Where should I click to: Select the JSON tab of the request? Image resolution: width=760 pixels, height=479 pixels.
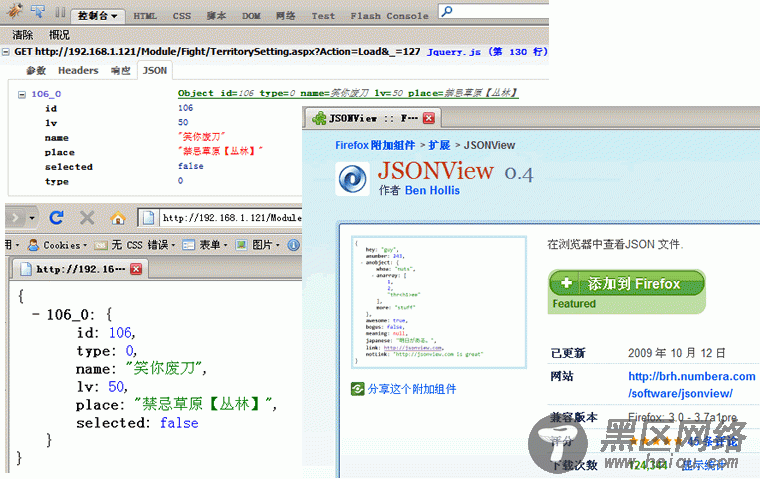(155, 71)
